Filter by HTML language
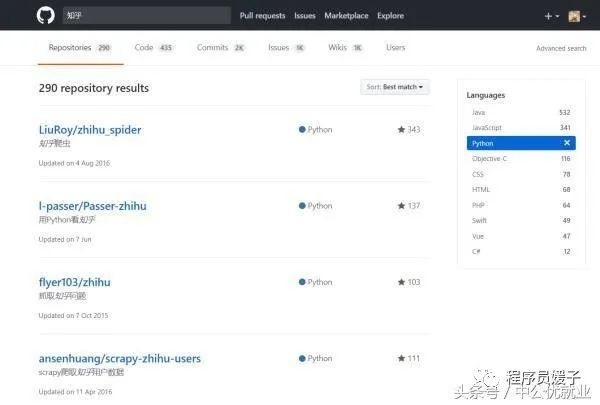The image size is (600, 405). [521, 189]
